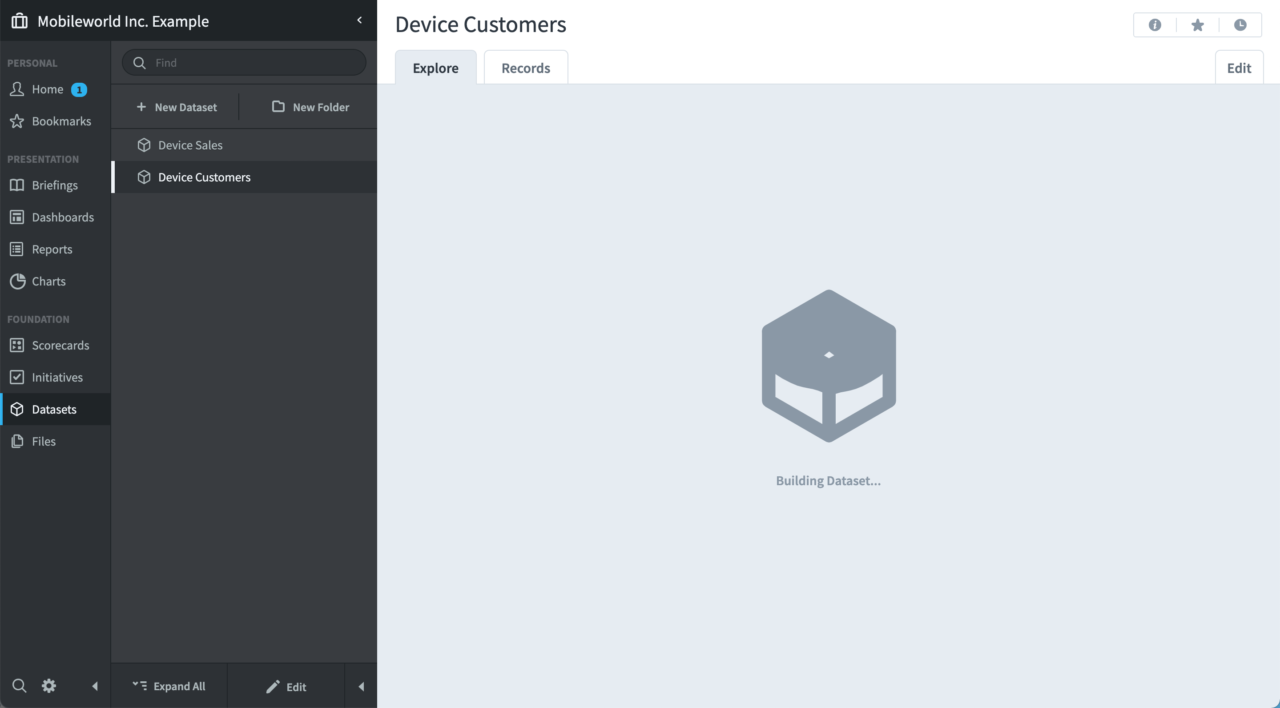1280x708 pixels.
Task: Collapse the dataset list panel arrow
Action: (x=361, y=686)
